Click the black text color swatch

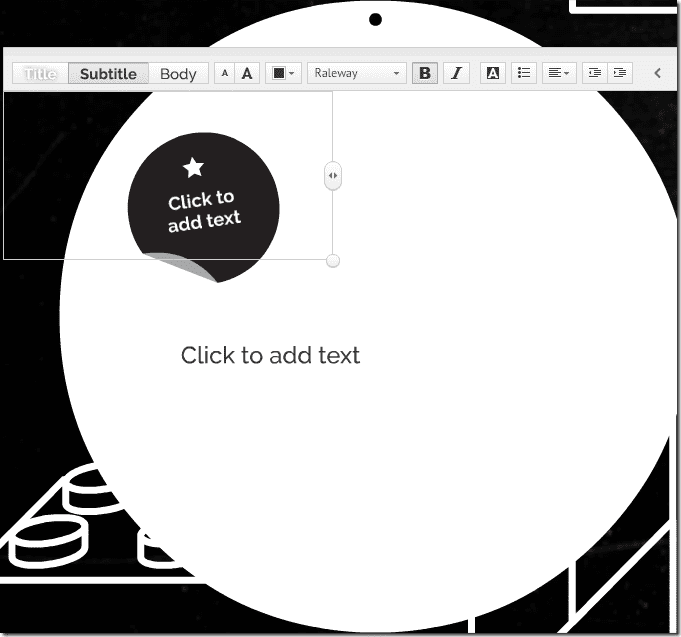[x=278, y=73]
